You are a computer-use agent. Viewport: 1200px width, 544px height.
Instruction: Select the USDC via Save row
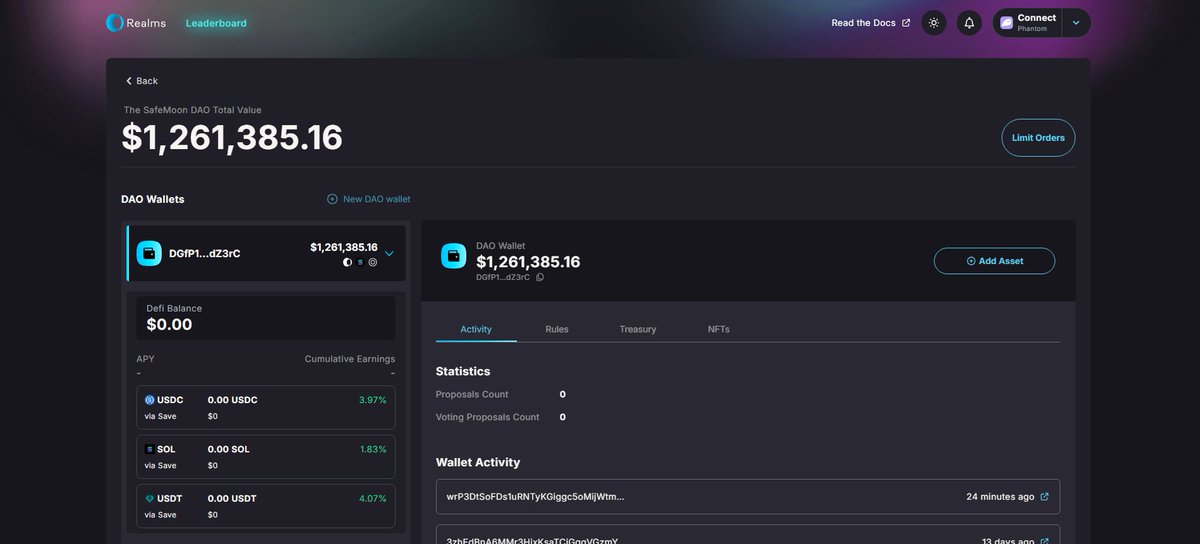(266, 407)
